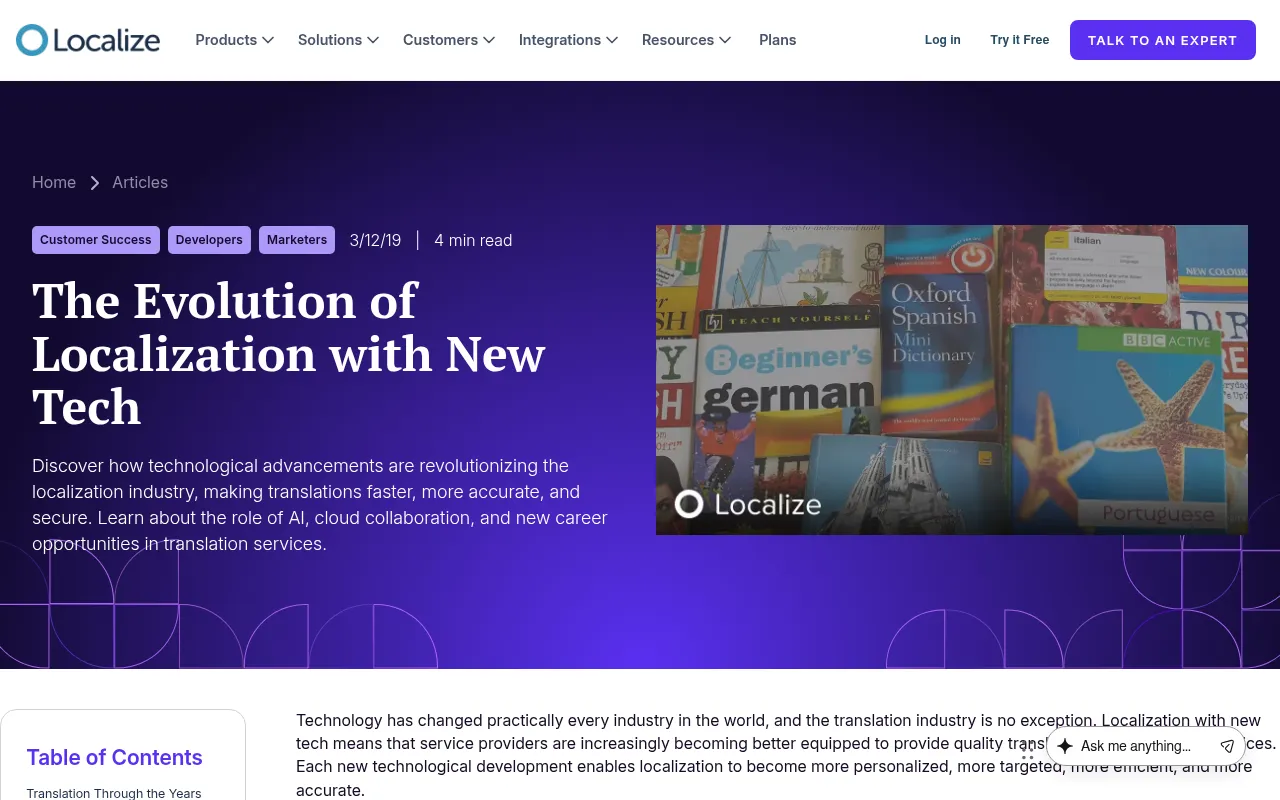Click the Ask me anything input field
The height and width of the screenshot is (800, 1280).
[x=1145, y=746]
